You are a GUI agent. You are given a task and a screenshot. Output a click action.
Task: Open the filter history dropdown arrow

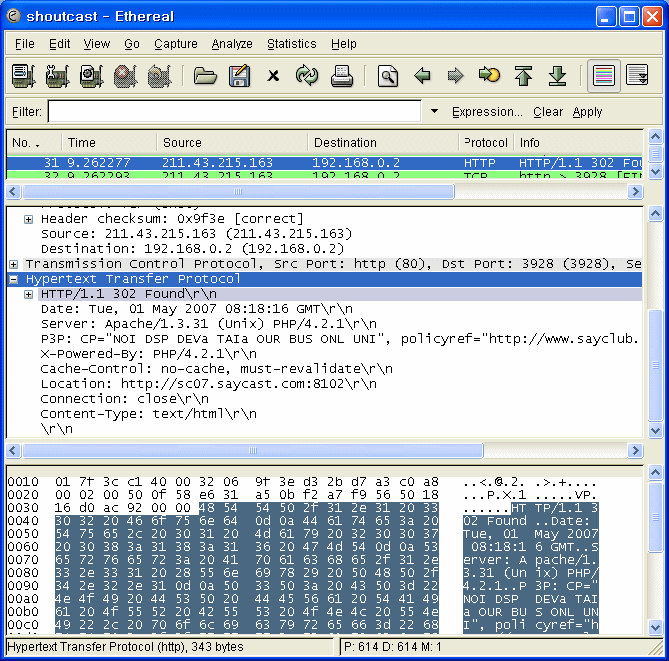pos(434,111)
